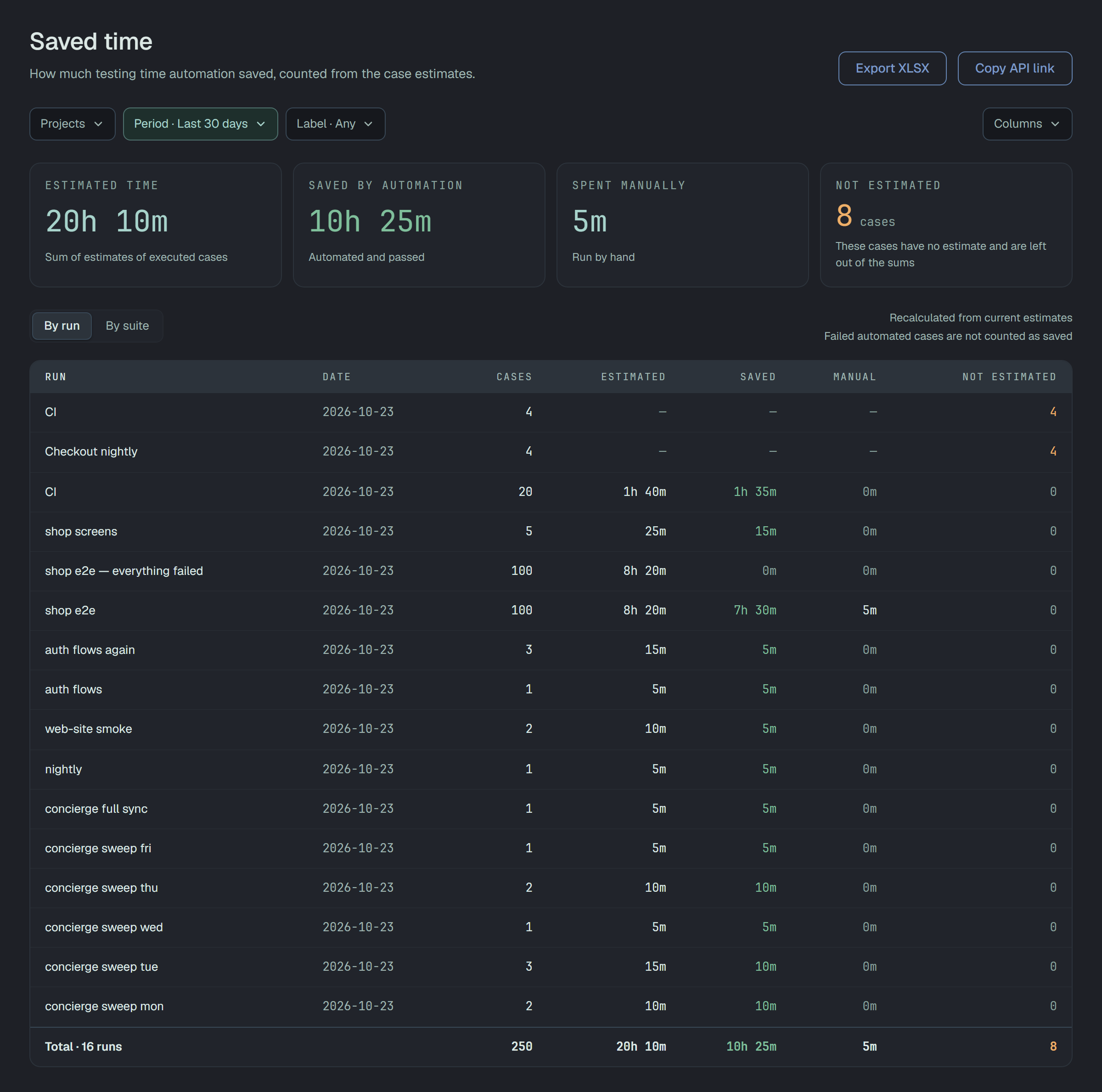The image size is (1102, 1092).
Task: Open the concierge sweep thu run
Action: (x=551, y=888)
